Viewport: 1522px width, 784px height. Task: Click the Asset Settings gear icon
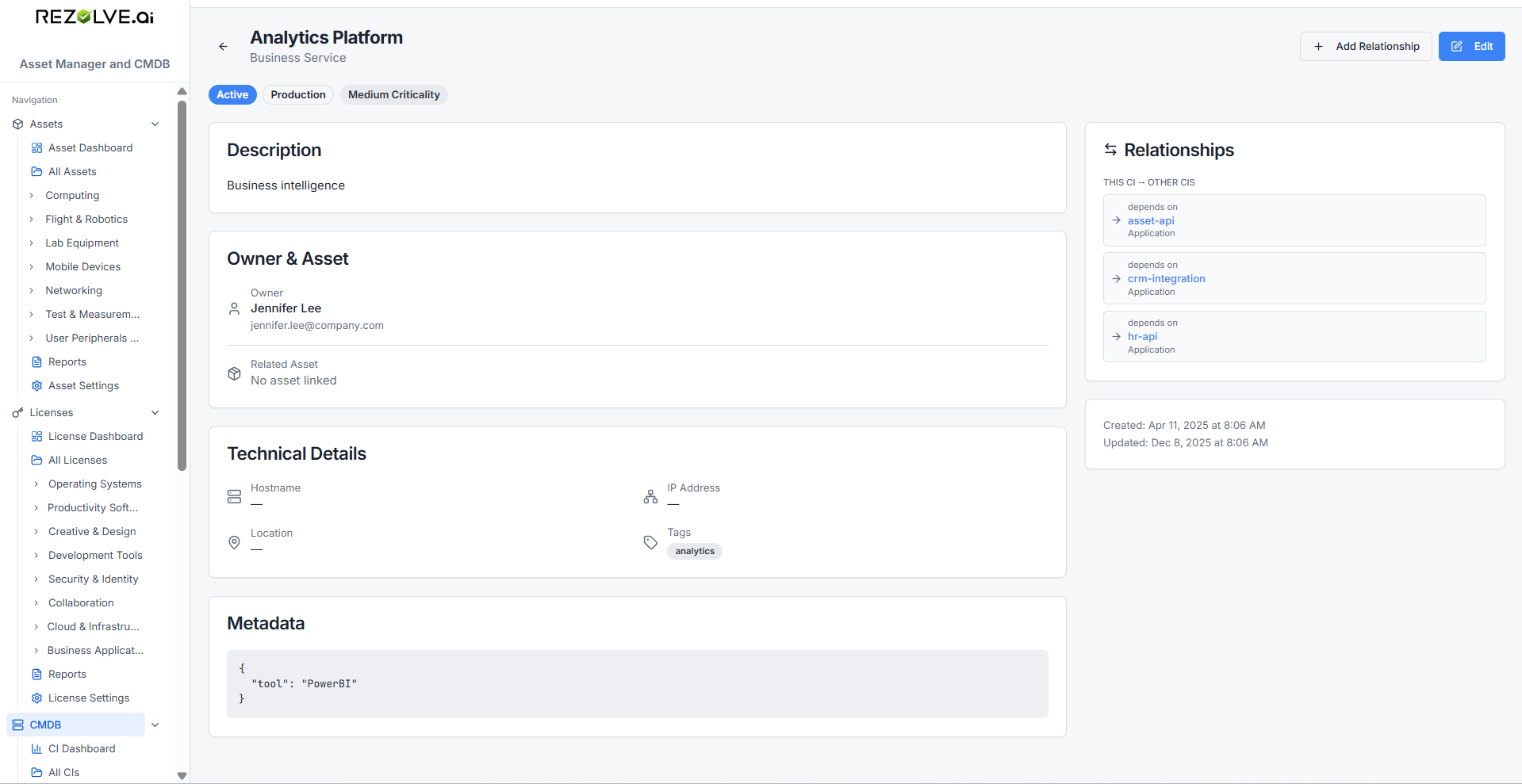tap(36, 386)
